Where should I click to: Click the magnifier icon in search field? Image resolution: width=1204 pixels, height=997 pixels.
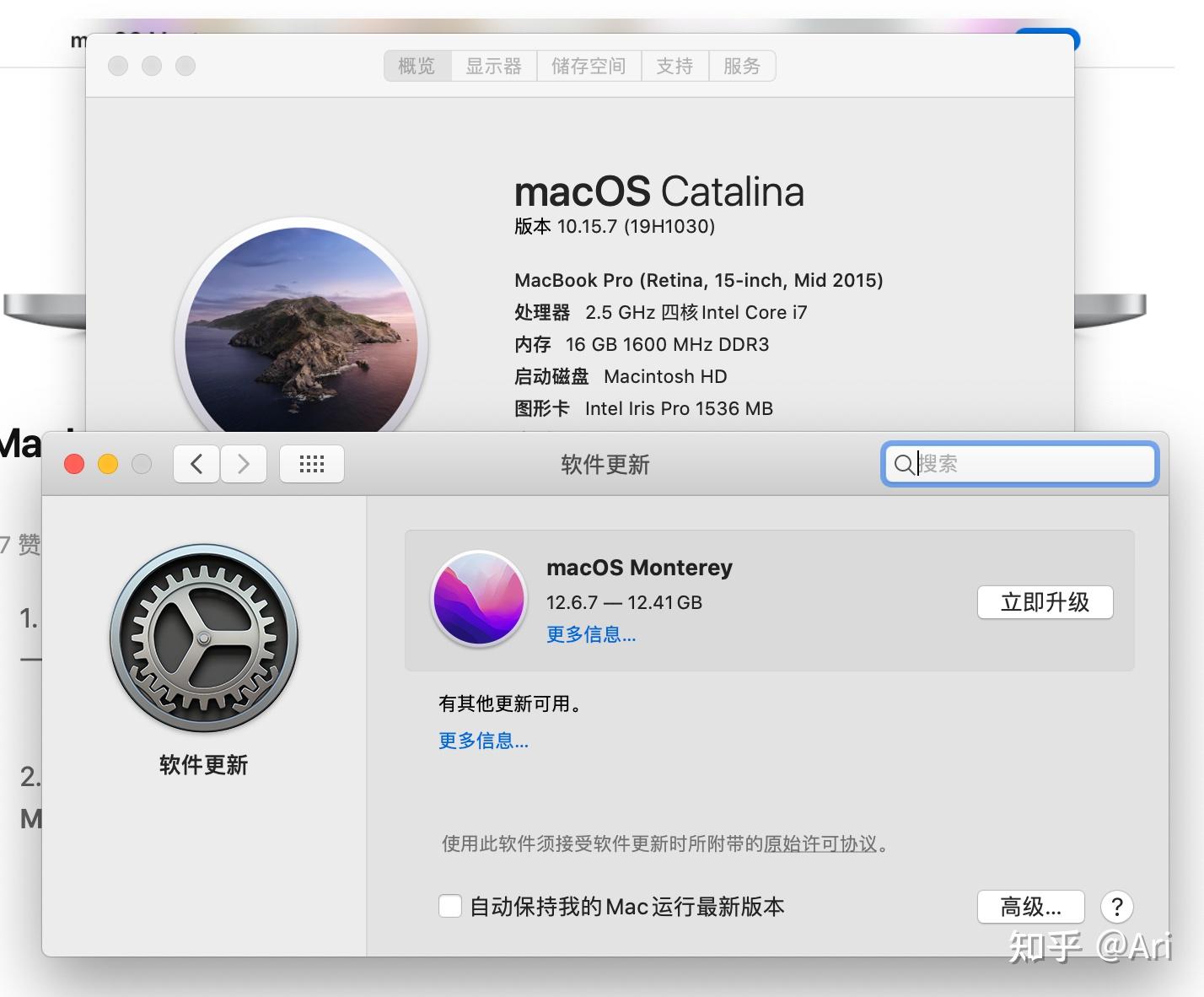tap(903, 464)
